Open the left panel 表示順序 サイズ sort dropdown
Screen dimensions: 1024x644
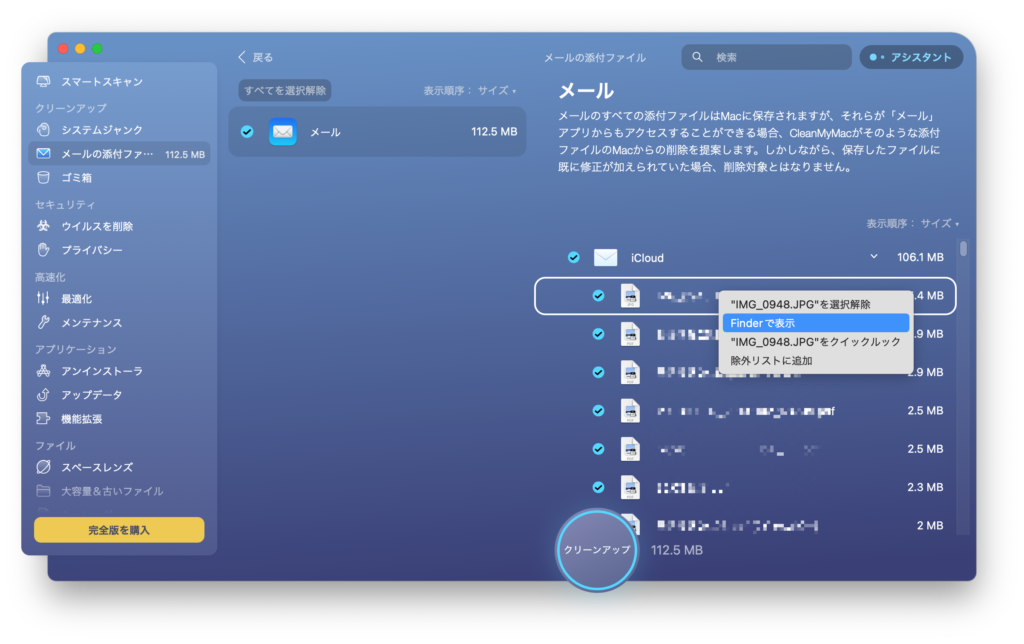[x=470, y=91]
